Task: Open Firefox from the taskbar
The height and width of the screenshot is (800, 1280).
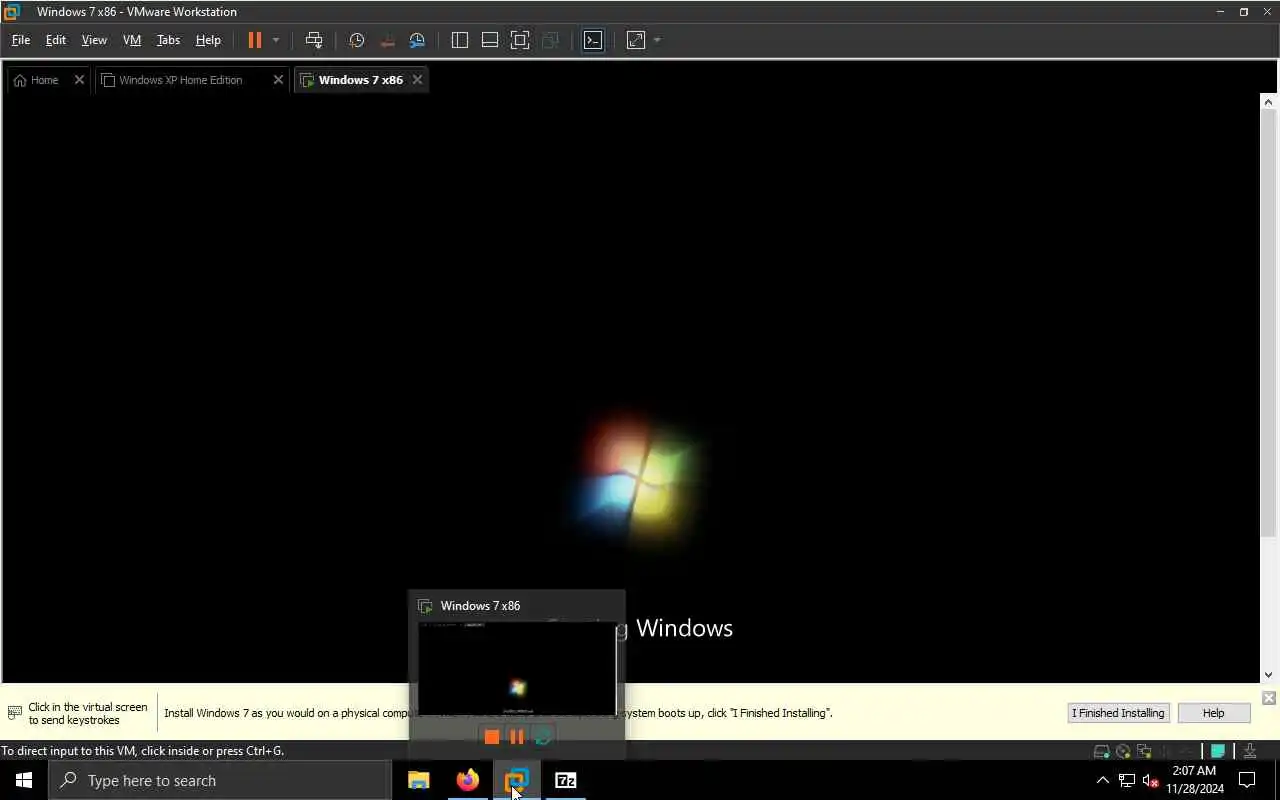Action: (x=467, y=780)
